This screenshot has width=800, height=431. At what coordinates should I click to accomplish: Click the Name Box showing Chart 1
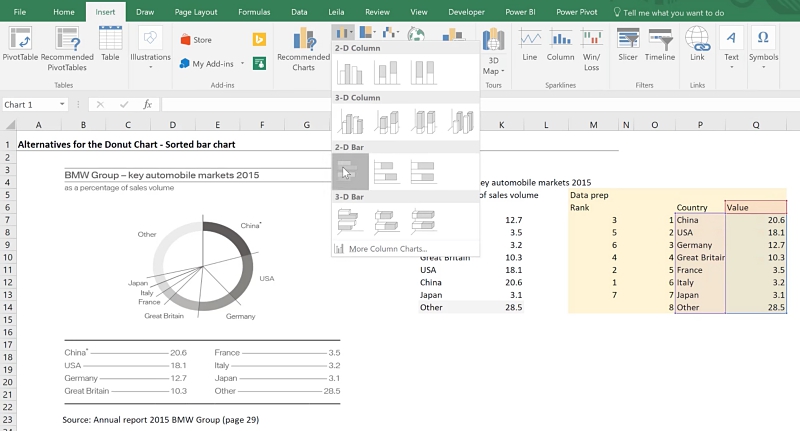coord(30,104)
